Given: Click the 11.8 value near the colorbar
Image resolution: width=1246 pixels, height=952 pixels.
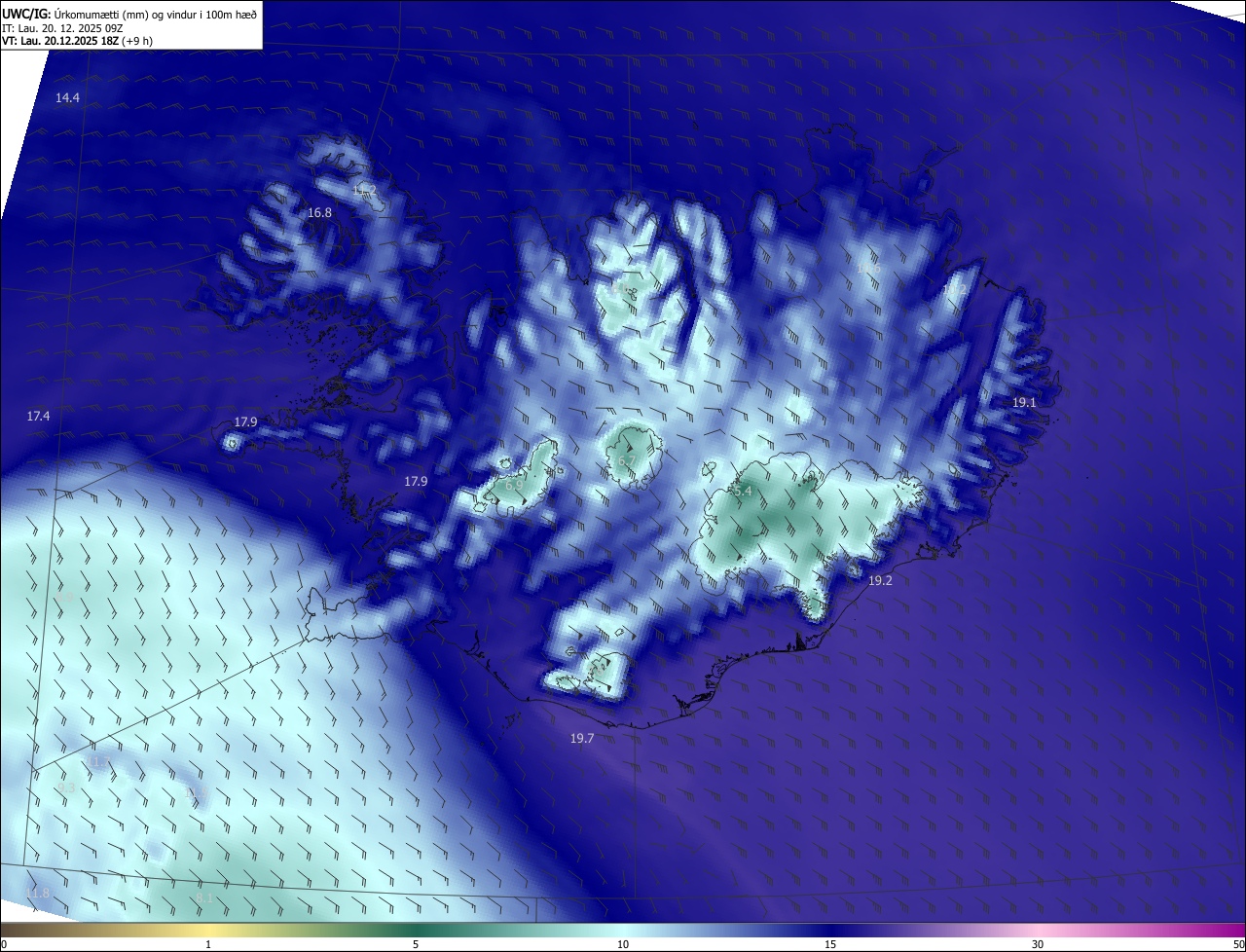Looking at the screenshot, I should click(37, 894).
